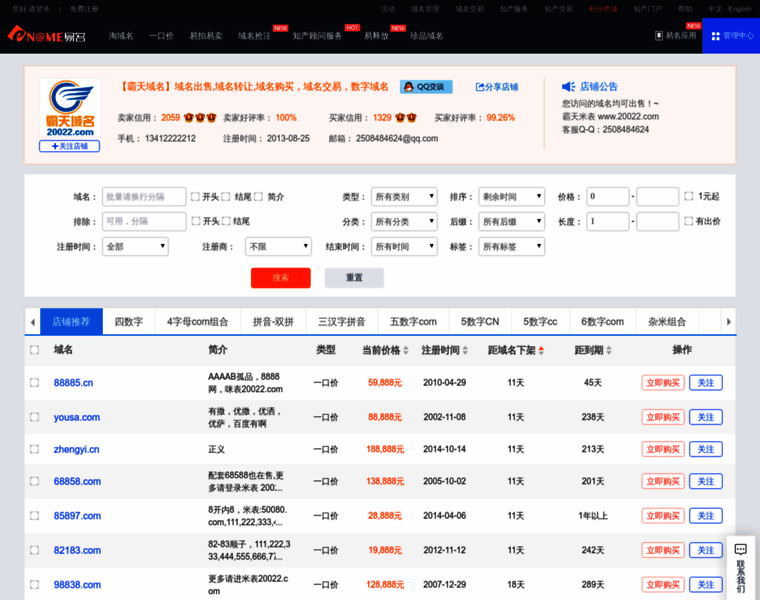Viewport: 760px width, 600px height.
Task: Click the 易名应用 mobile app icon
Action: pyautogui.click(x=659, y=36)
